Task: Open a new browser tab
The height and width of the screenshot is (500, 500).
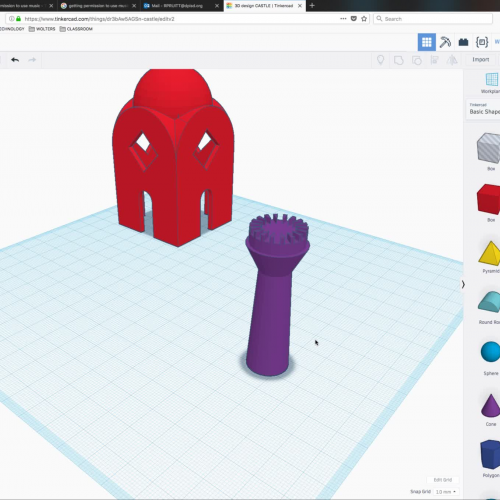Action: tap(312, 5)
